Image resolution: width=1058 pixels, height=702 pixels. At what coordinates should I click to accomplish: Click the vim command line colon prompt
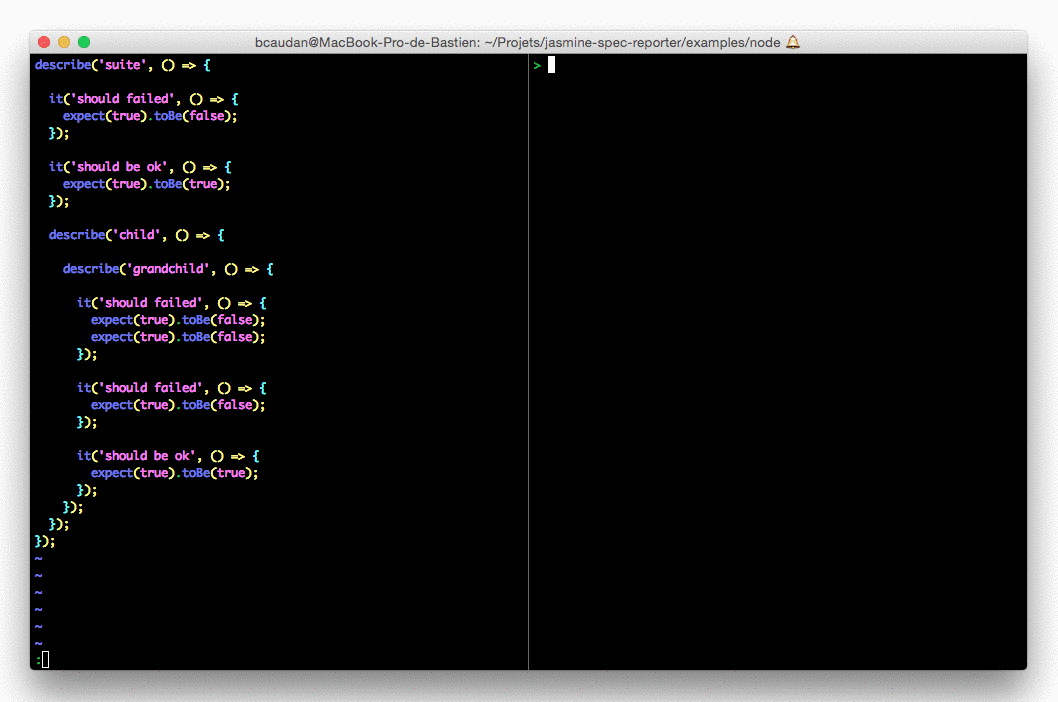(x=38, y=659)
